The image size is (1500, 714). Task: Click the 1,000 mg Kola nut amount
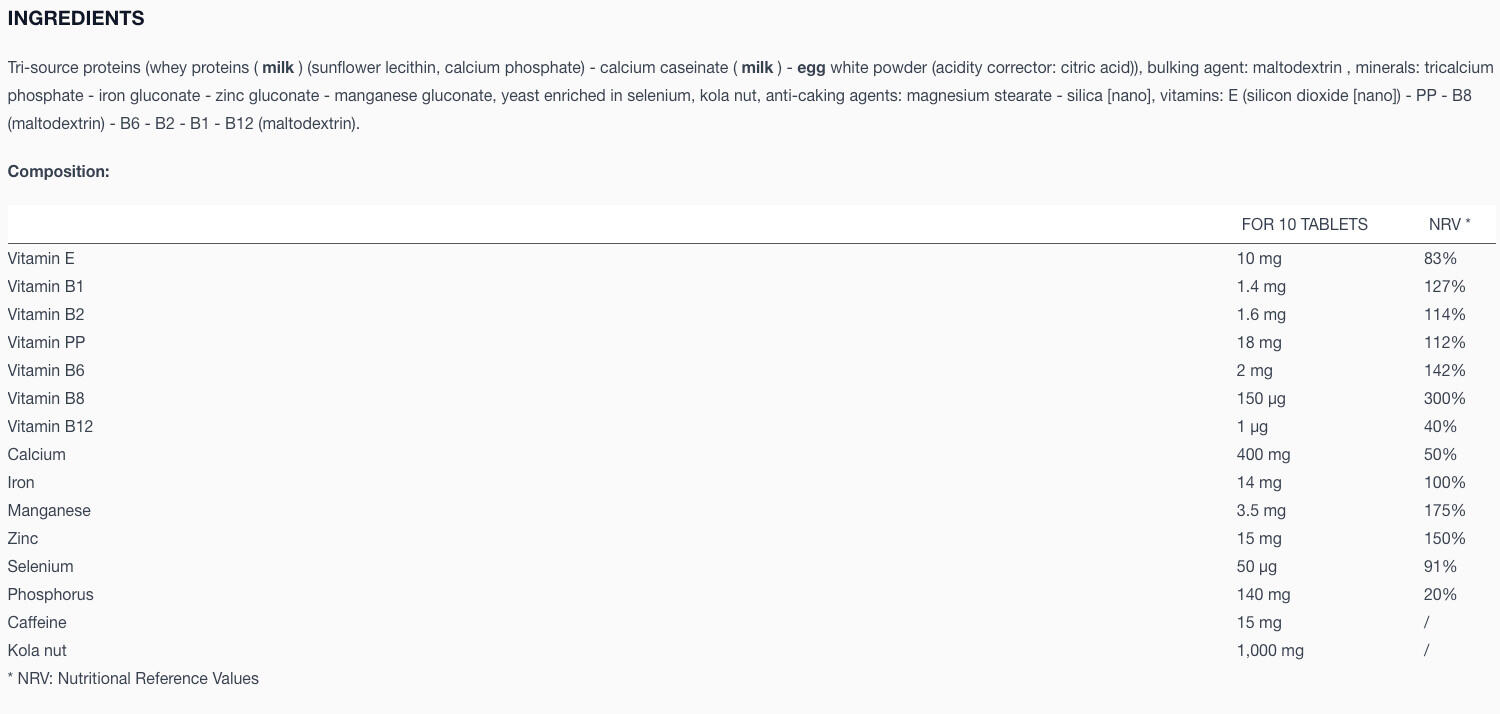coord(1270,650)
